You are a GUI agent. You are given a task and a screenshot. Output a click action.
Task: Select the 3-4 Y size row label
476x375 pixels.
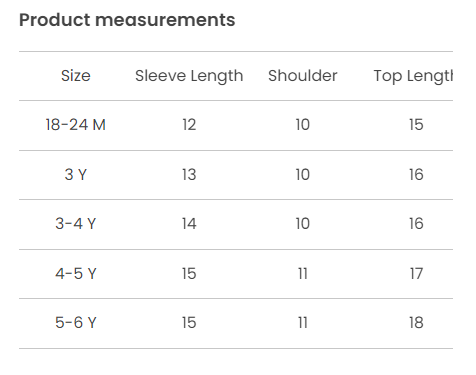tap(76, 224)
